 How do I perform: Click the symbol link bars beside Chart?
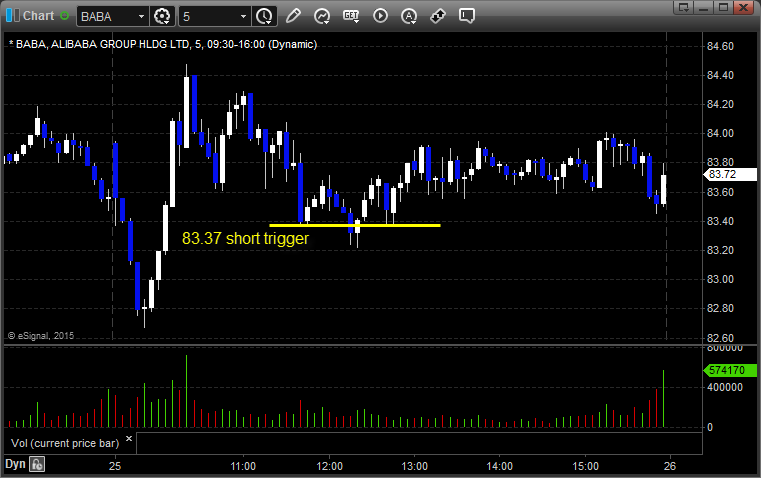click(x=13, y=16)
